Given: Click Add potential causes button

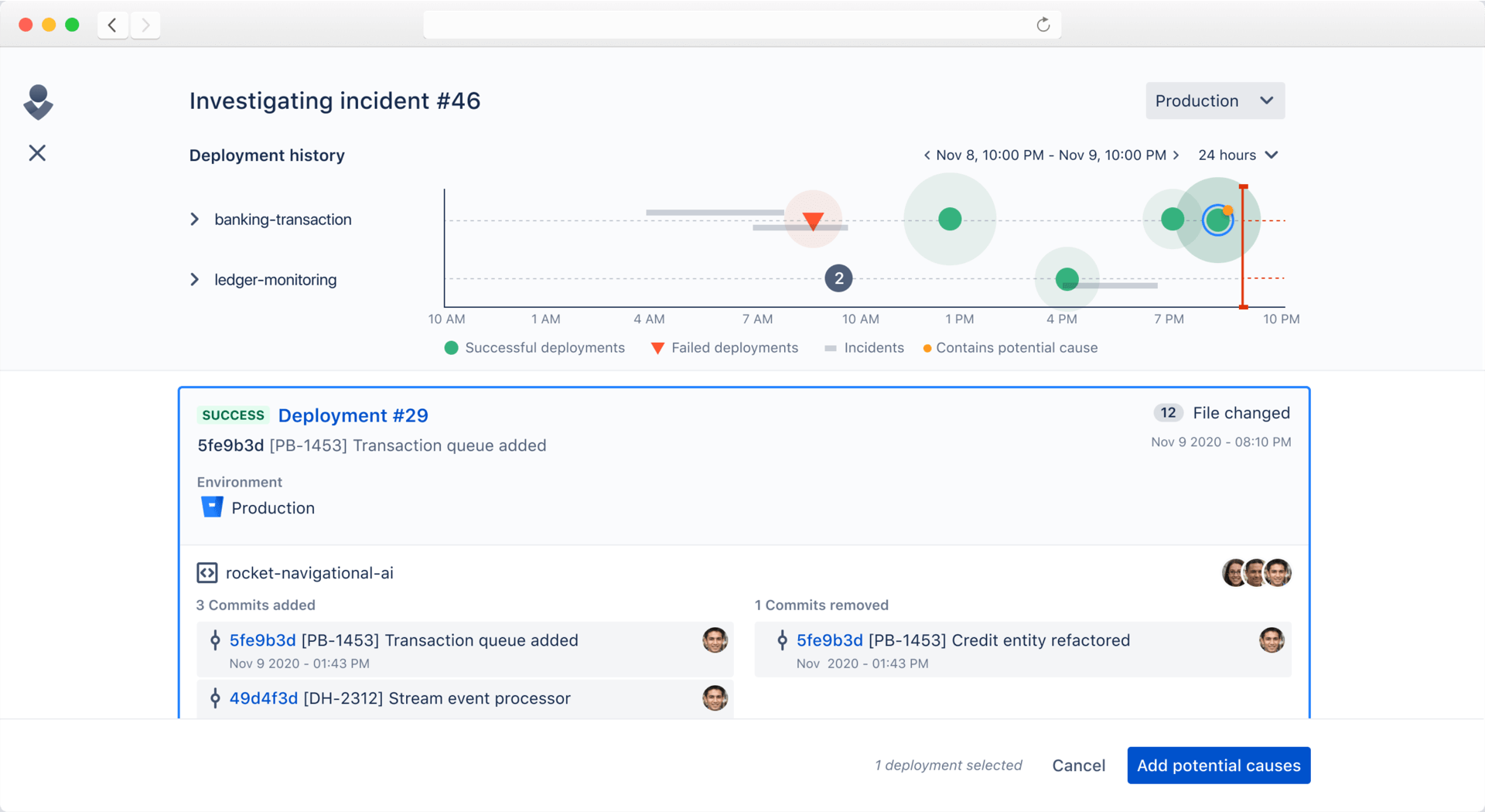Looking at the screenshot, I should pos(1218,766).
